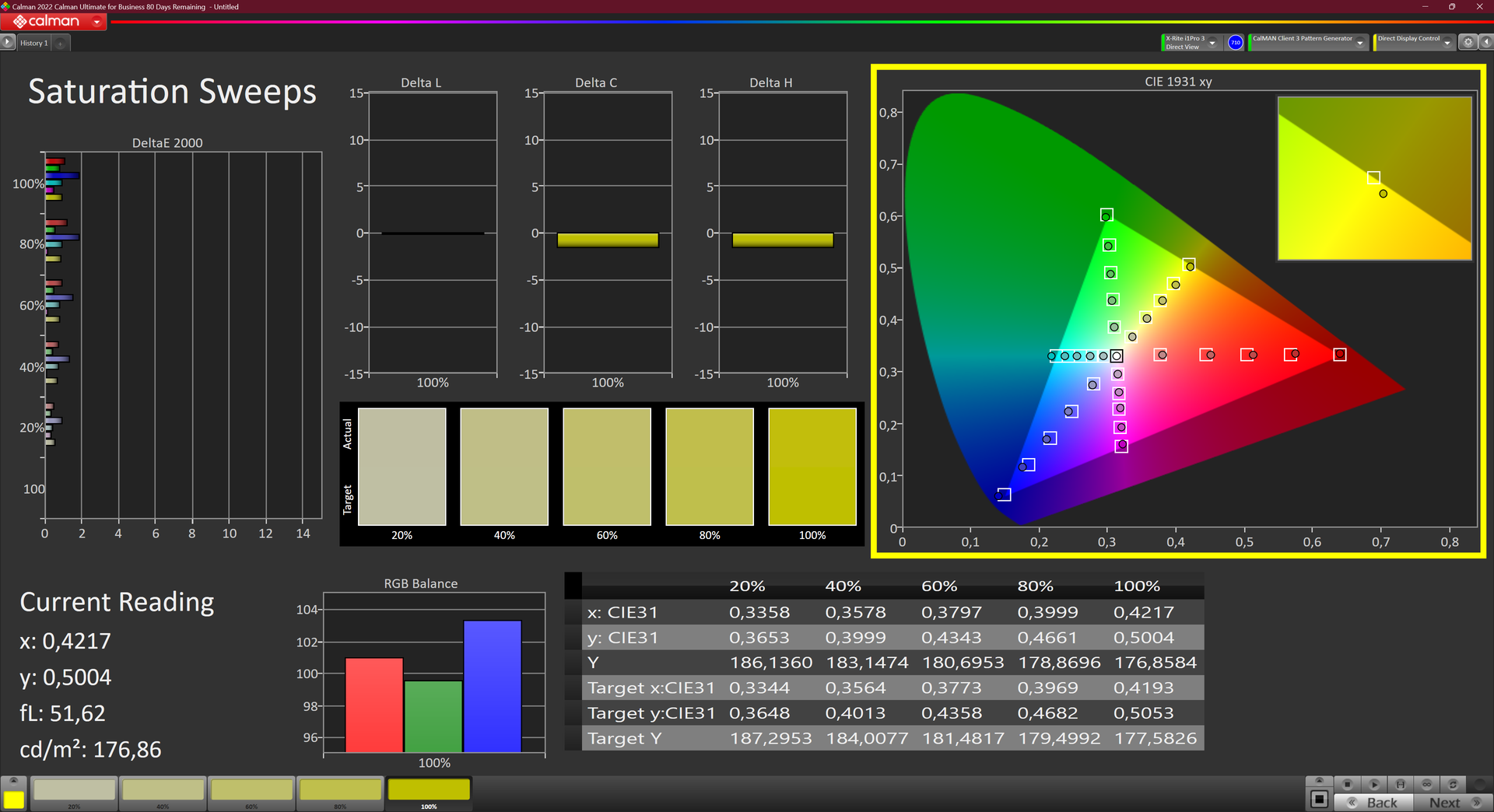Open the Calman main menu dropdown
Screen dimensions: 1494x812
[96, 22]
